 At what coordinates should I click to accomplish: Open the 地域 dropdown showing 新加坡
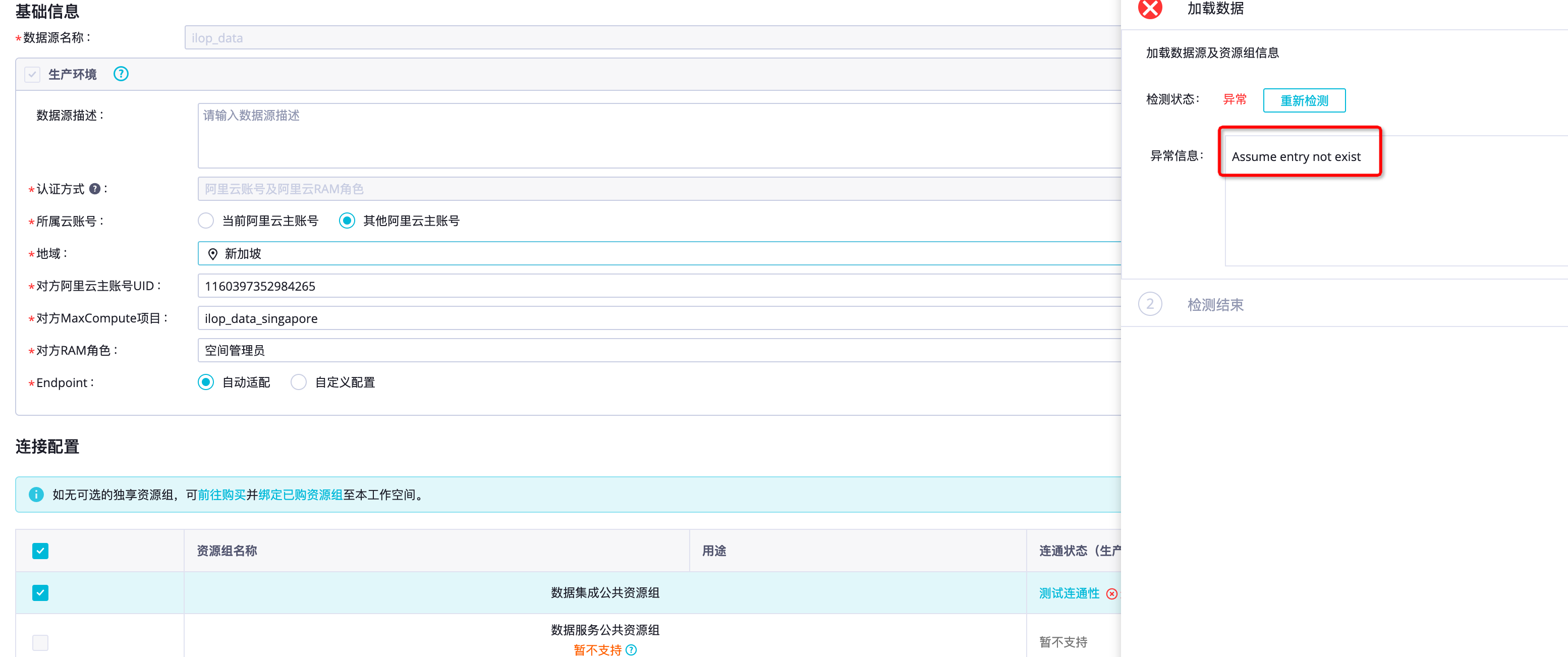[x=659, y=253]
